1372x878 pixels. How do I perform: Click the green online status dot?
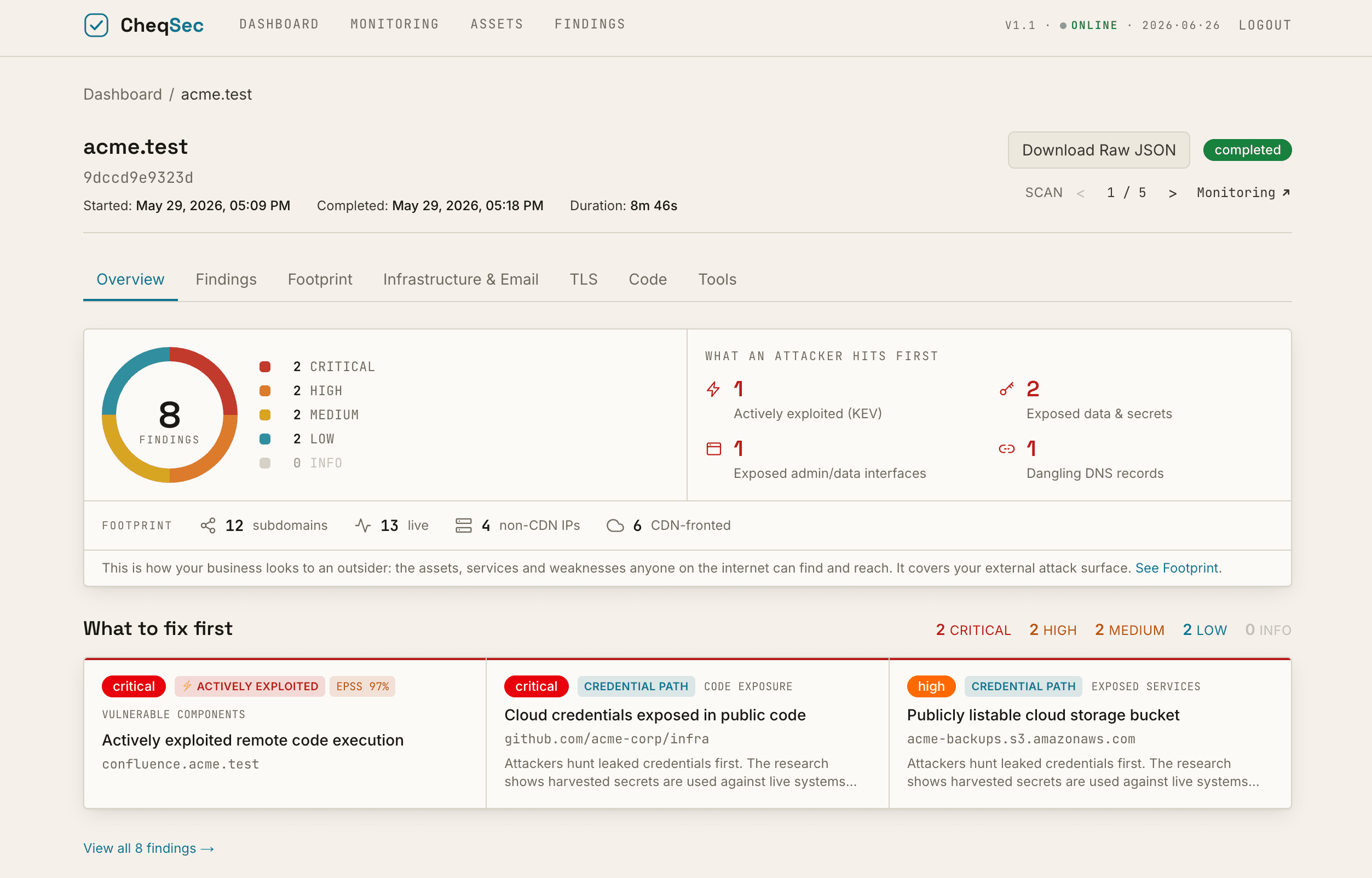(1063, 26)
